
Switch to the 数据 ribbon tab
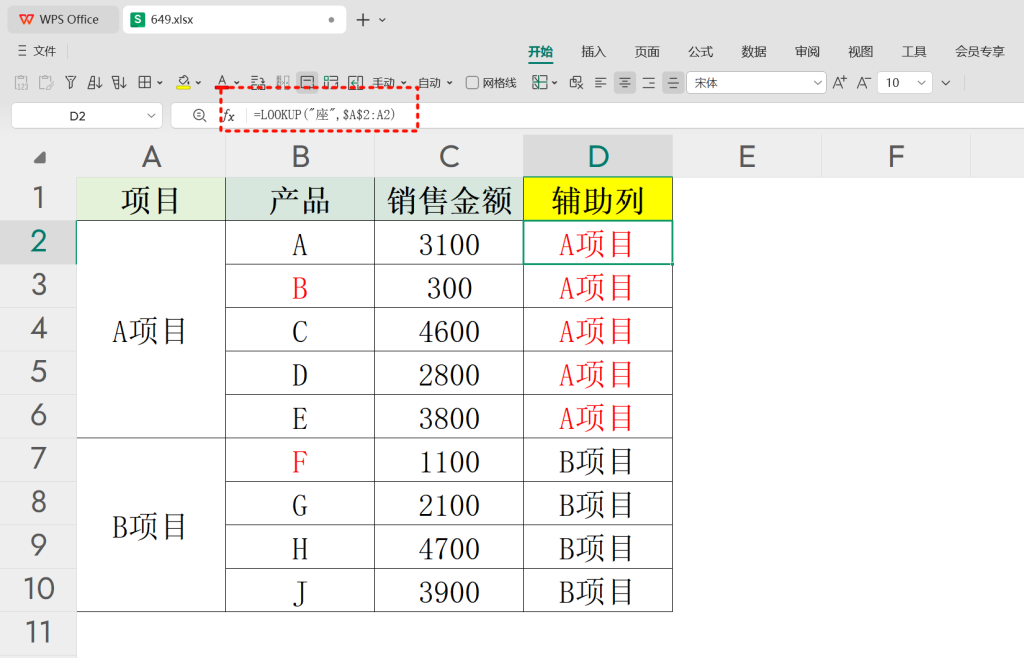[754, 52]
